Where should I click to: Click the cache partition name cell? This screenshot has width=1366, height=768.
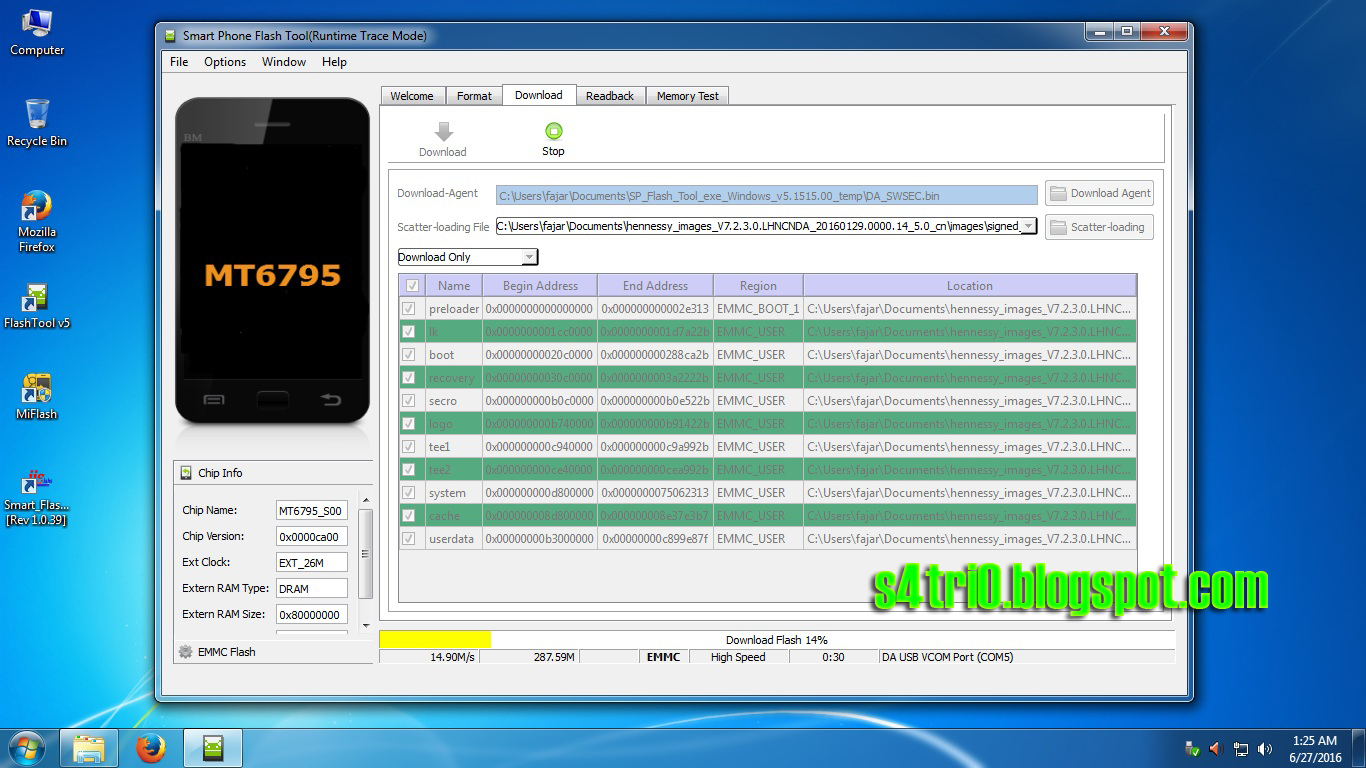pyautogui.click(x=454, y=516)
